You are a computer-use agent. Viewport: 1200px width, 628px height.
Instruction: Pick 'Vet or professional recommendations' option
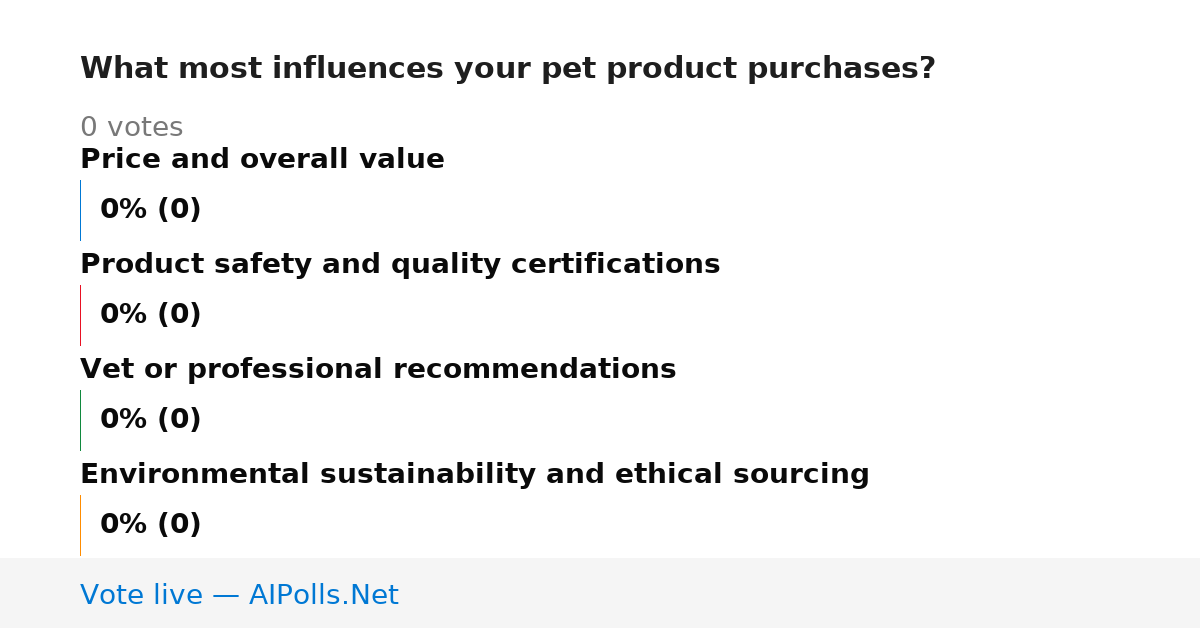378,370
